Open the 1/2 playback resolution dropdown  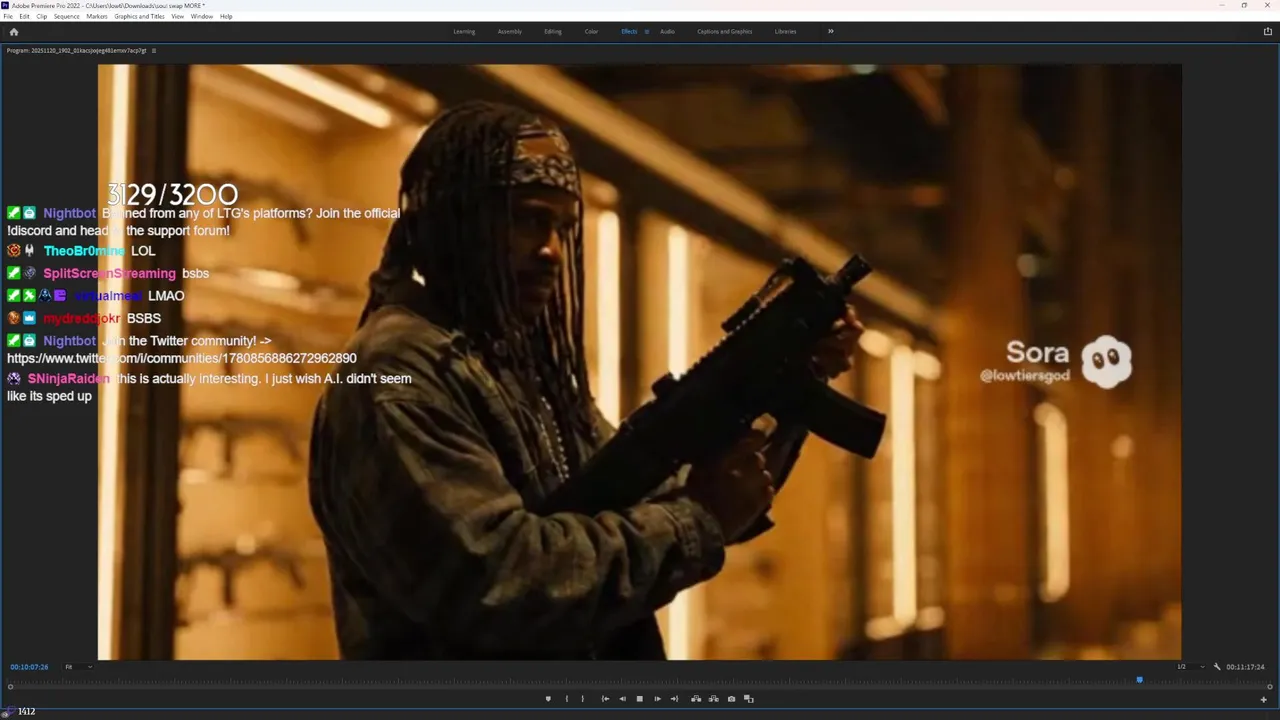tap(1190, 667)
